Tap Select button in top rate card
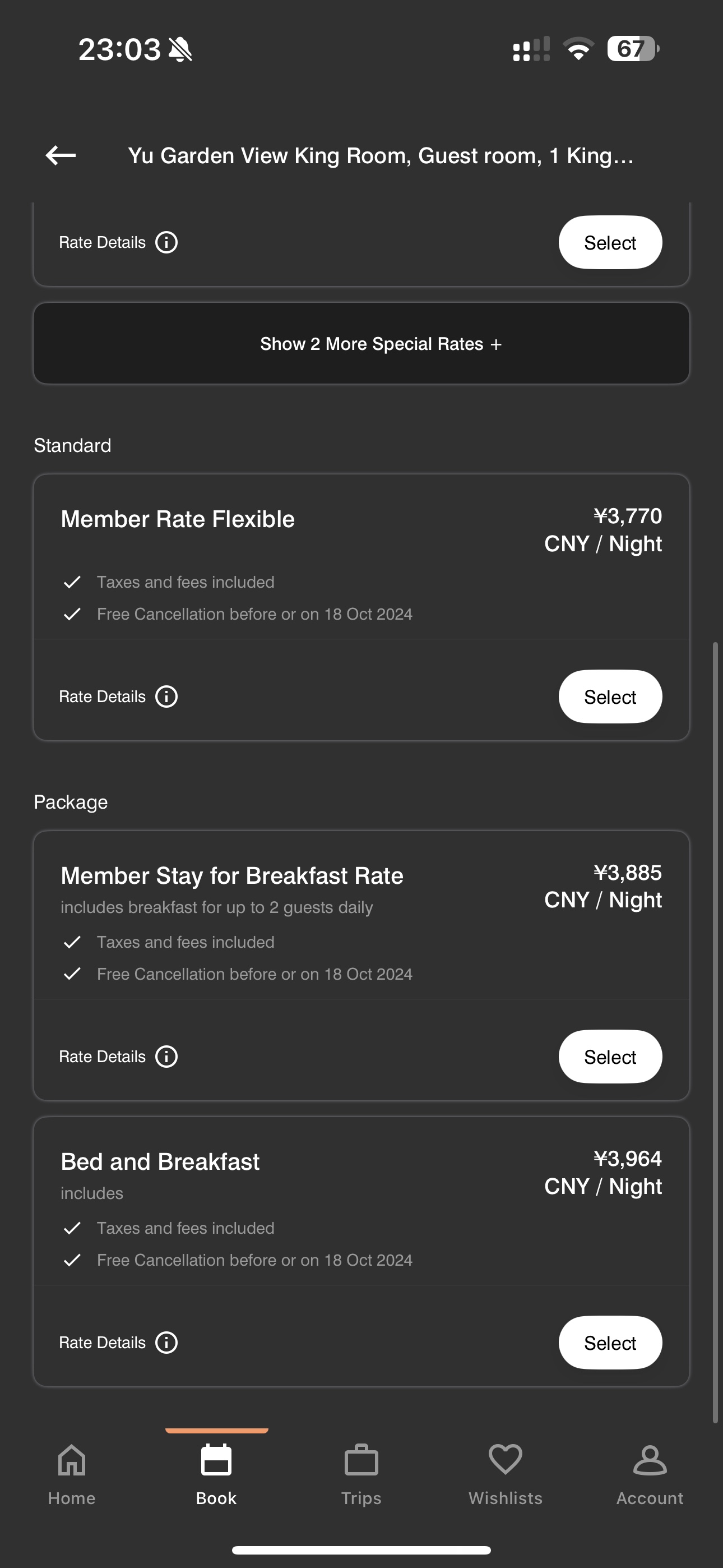Screen dimensions: 723x1568 pyautogui.click(x=610, y=242)
